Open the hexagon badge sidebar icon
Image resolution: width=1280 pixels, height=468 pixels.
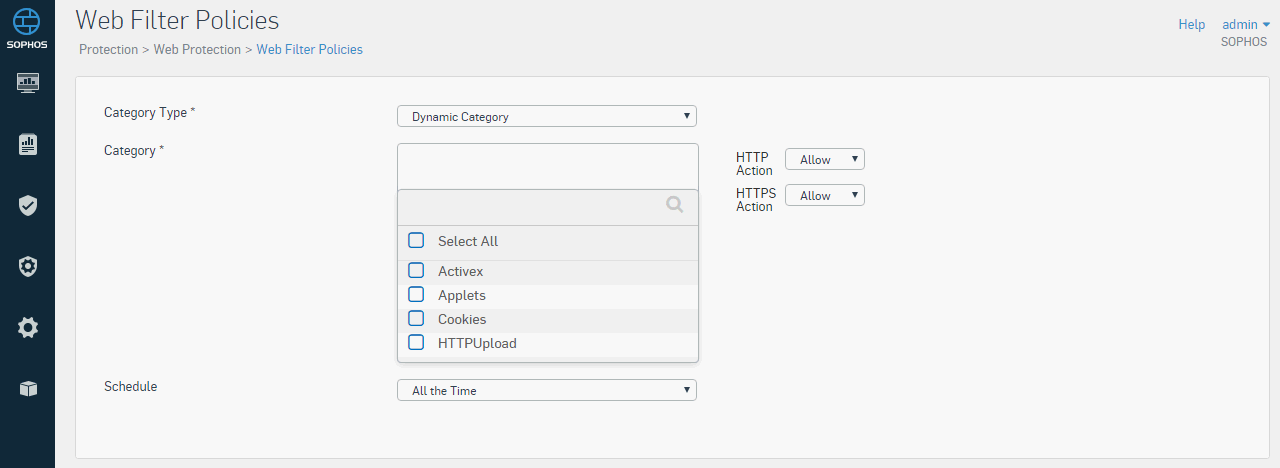(x=28, y=266)
